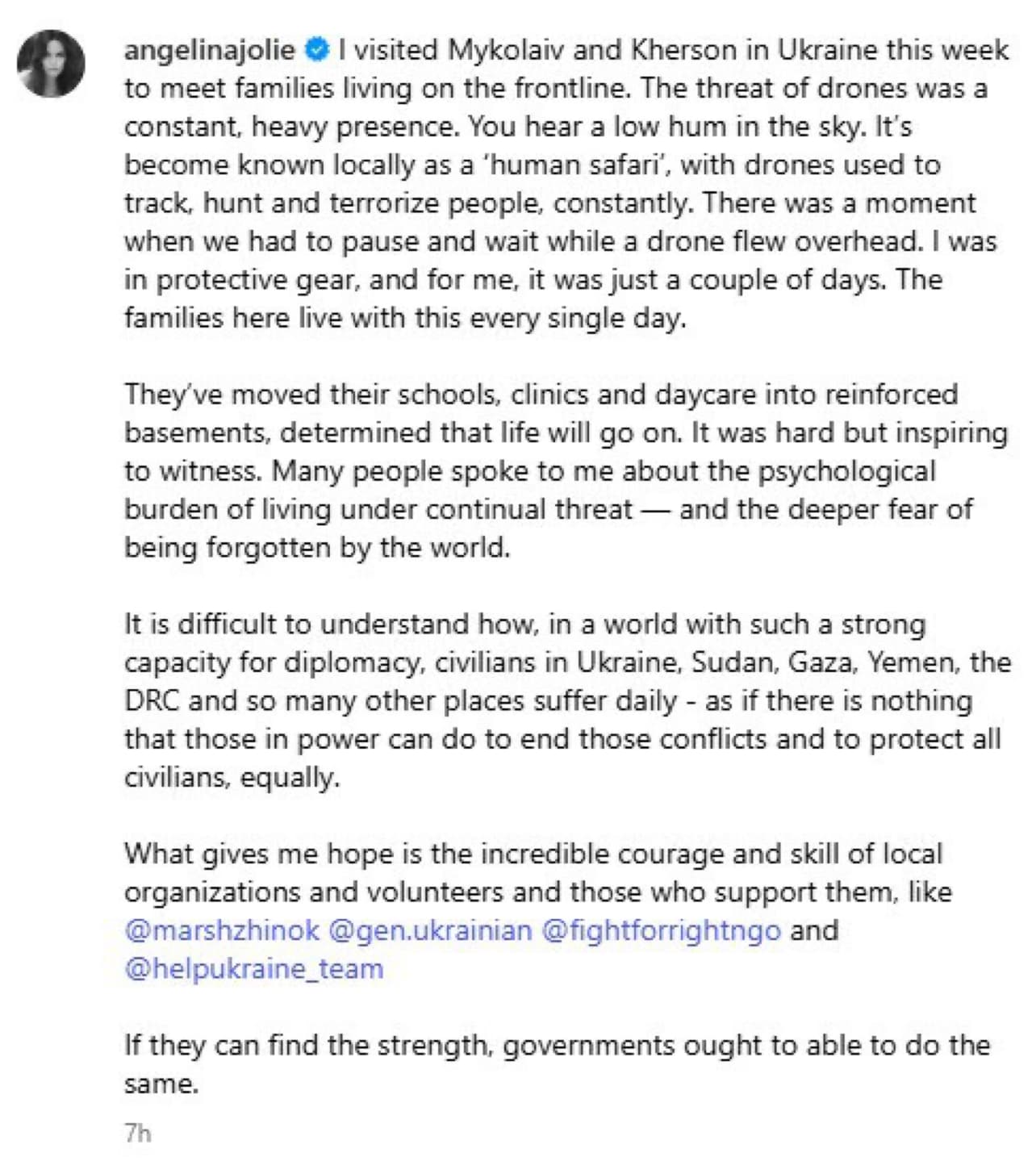The height and width of the screenshot is (1174, 1036).
Task: Click the blue verified badge
Action: tap(317, 50)
